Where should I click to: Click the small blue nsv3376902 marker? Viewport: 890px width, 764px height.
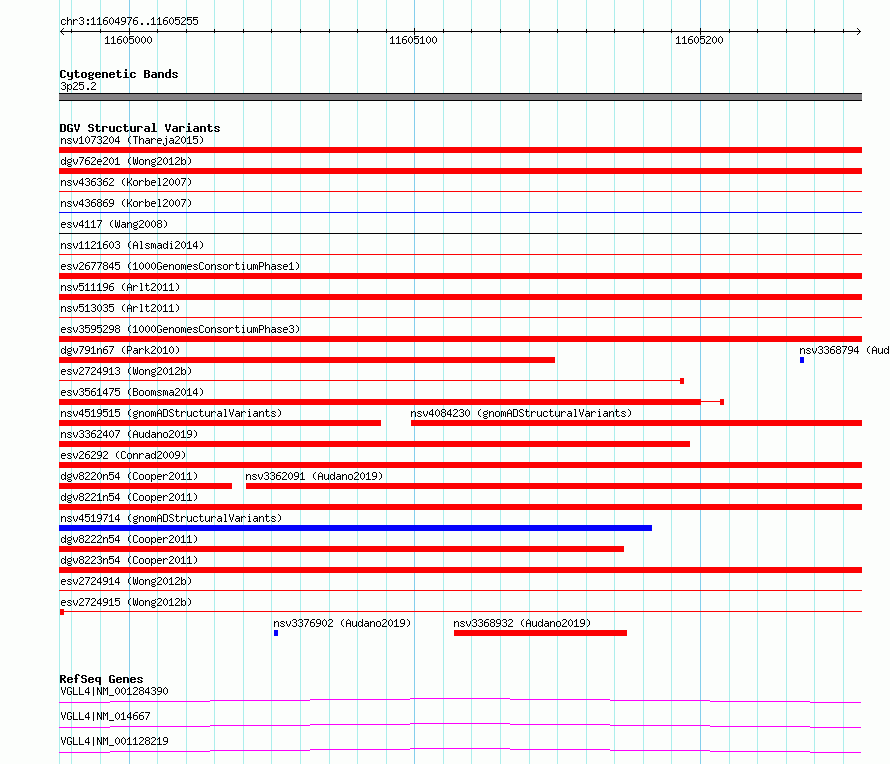coord(276,633)
